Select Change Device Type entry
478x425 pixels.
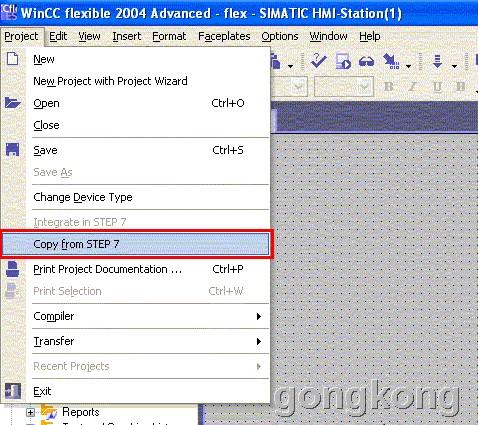click(x=135, y=197)
